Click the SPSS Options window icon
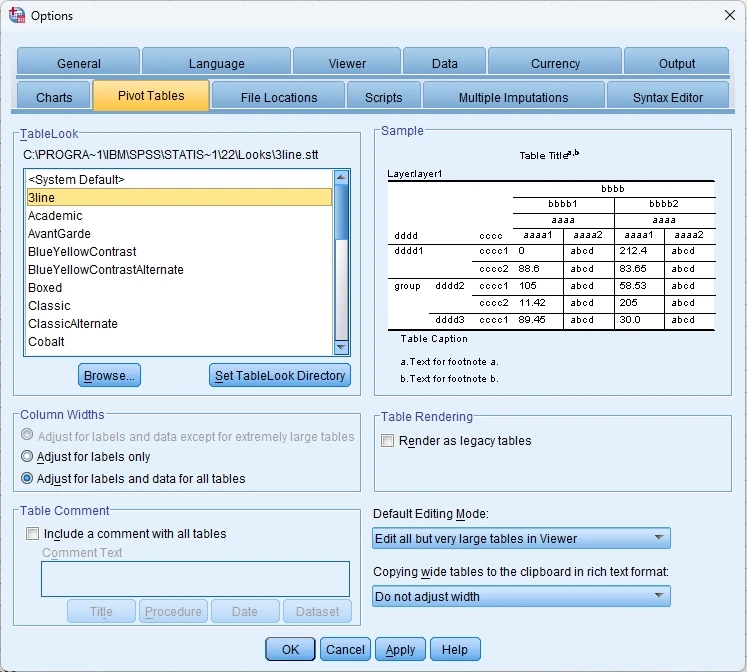The image size is (747, 672). tap(17, 15)
